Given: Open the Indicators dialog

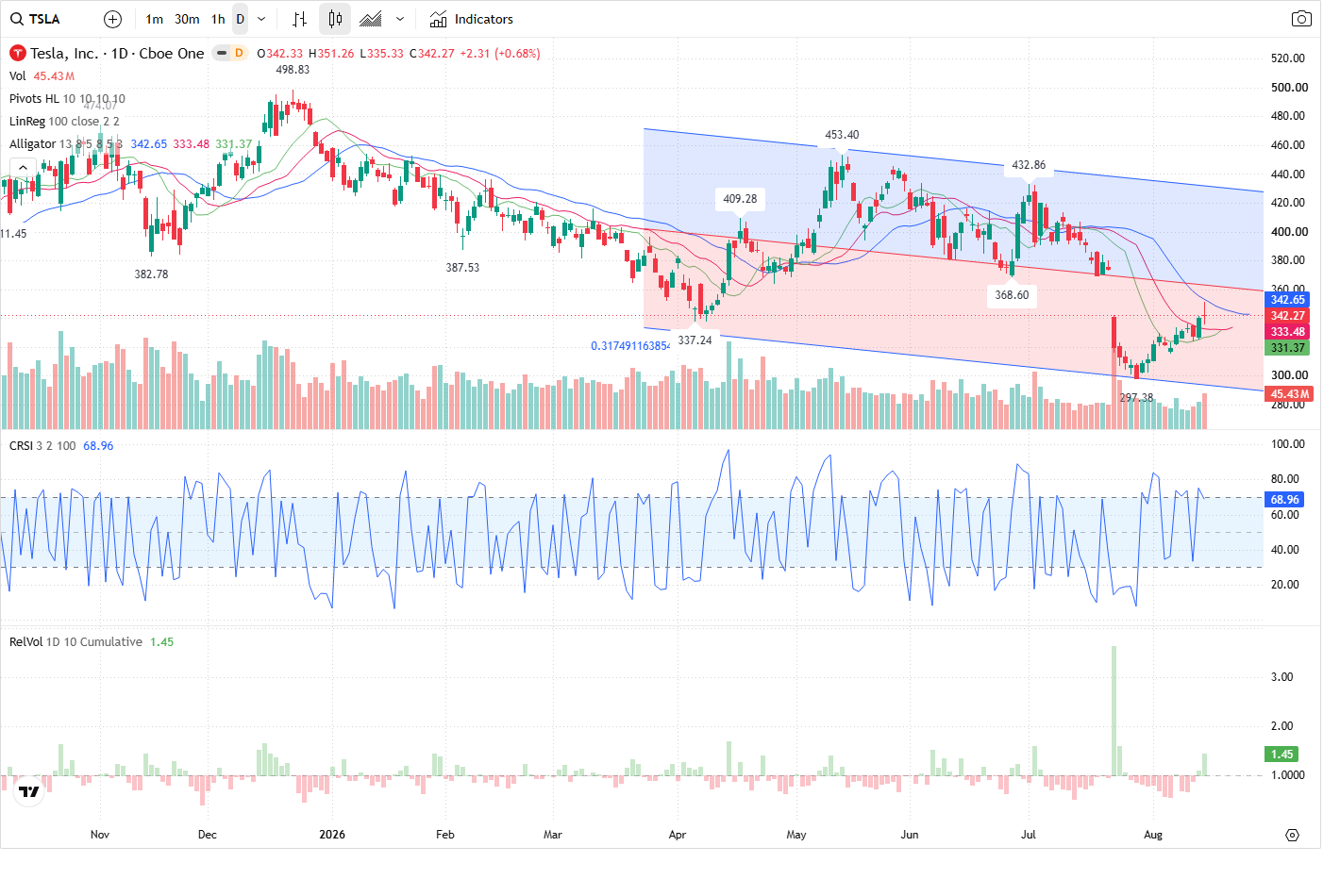Looking at the screenshot, I should [472, 19].
